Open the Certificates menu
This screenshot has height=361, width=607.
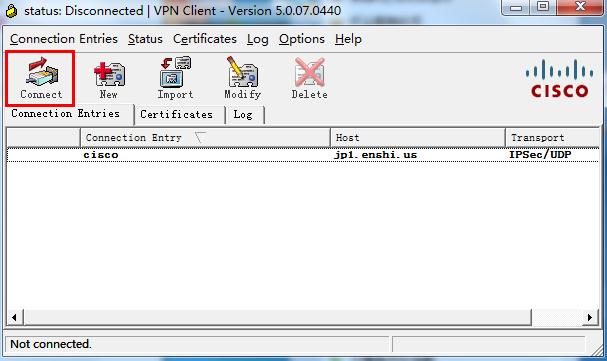[x=205, y=39]
